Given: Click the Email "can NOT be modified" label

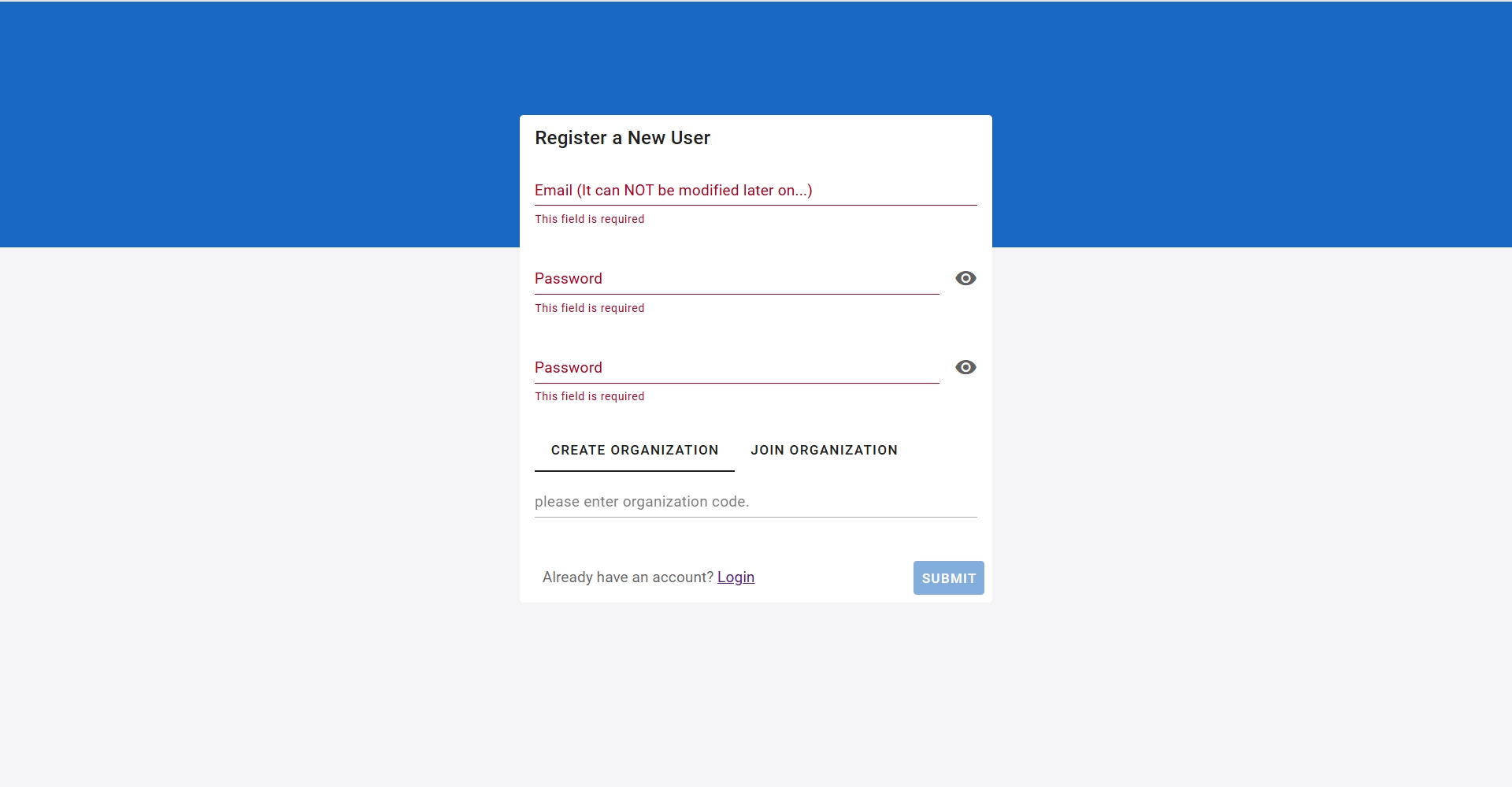Looking at the screenshot, I should click(673, 191).
